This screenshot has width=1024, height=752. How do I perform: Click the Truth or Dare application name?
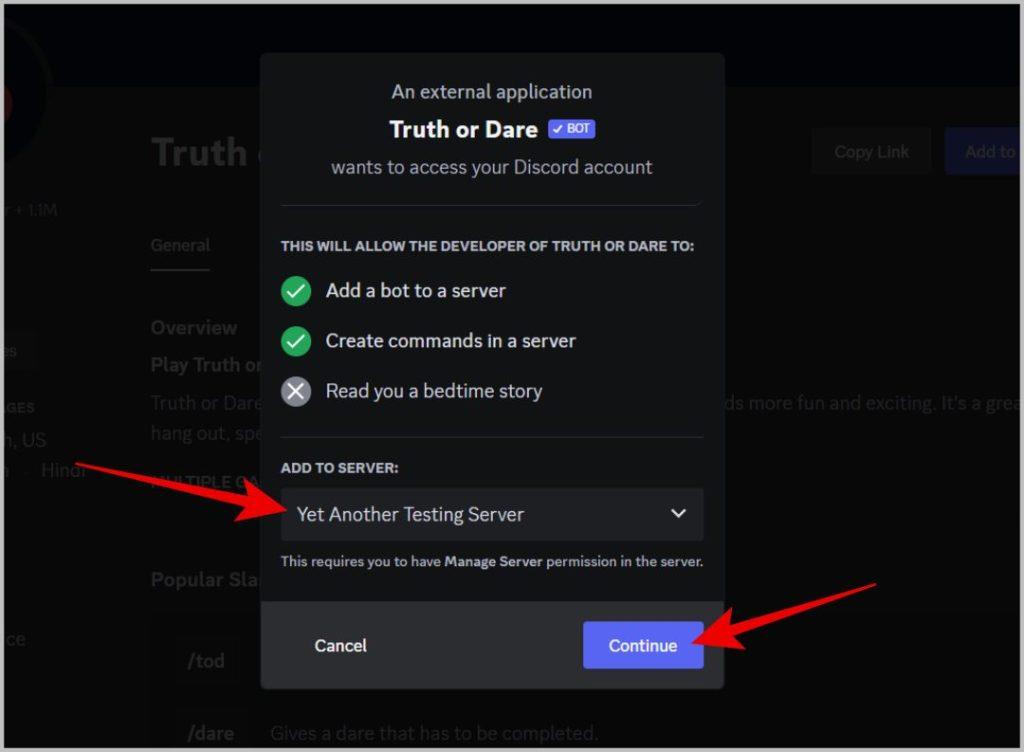(x=464, y=129)
